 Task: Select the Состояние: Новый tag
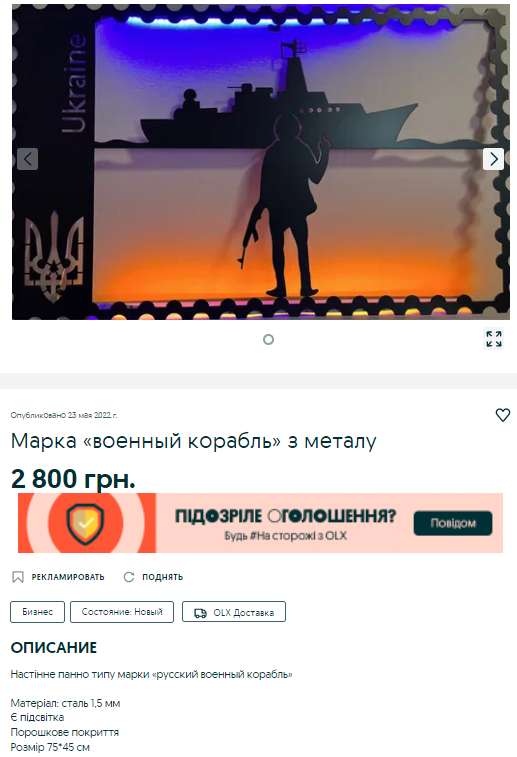(122, 612)
